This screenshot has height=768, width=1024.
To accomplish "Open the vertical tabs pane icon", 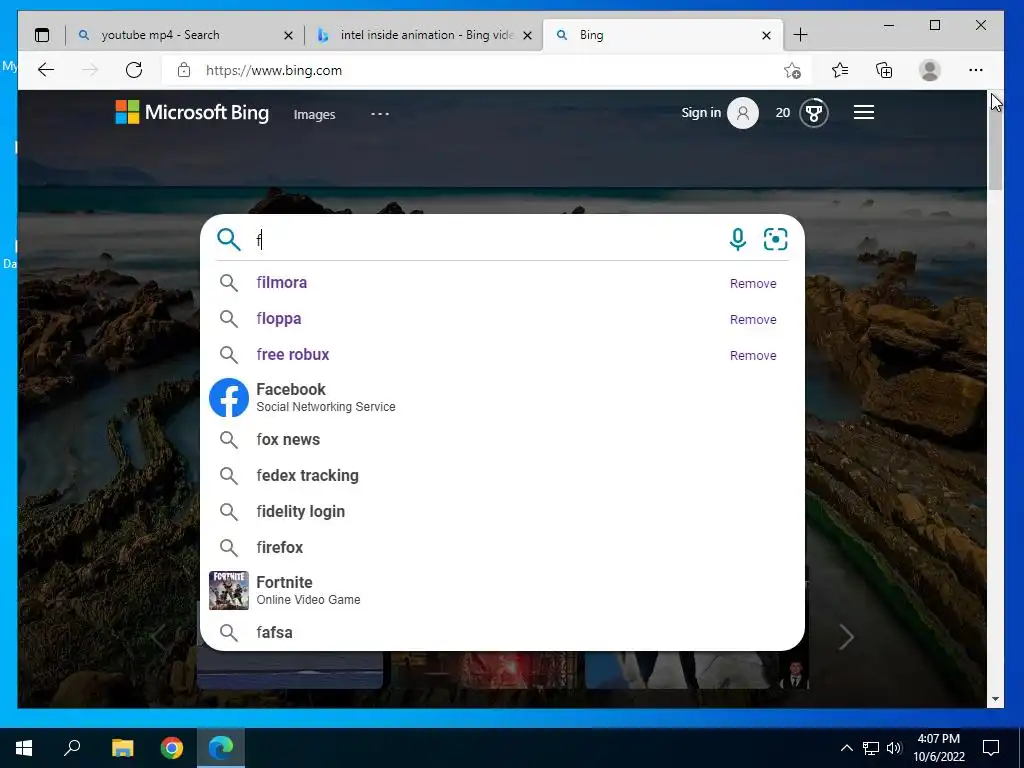I will point(42,35).
